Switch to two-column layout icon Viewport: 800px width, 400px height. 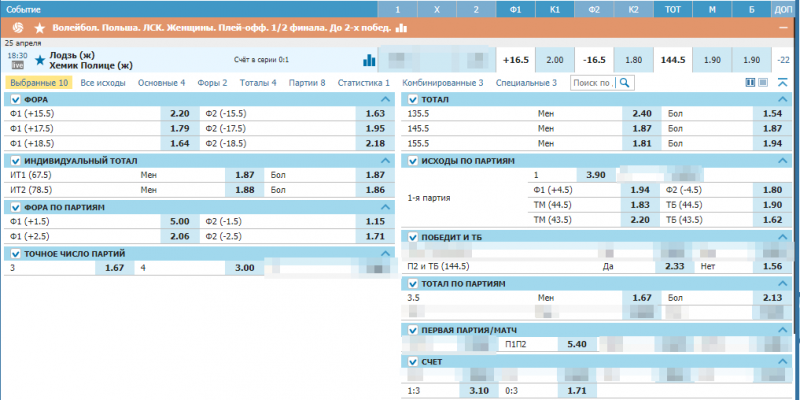751,83
